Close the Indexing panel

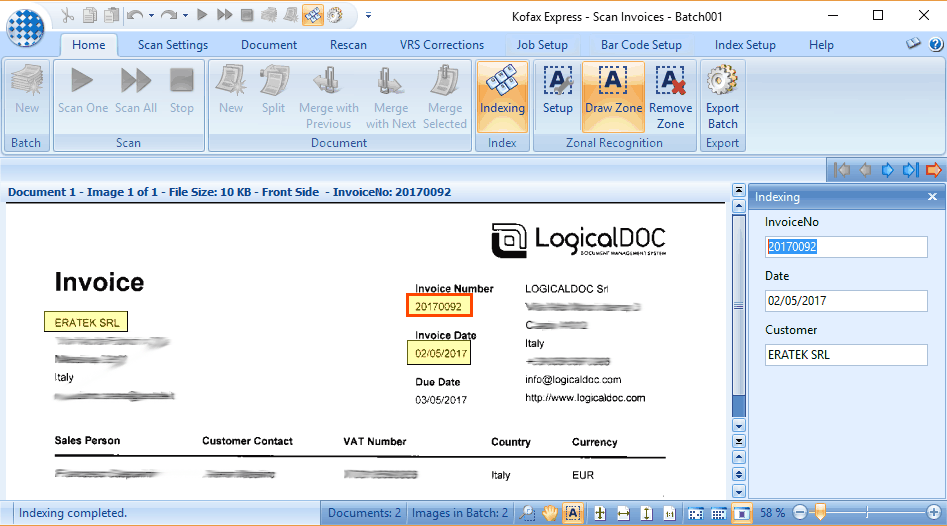pyautogui.click(x=933, y=197)
